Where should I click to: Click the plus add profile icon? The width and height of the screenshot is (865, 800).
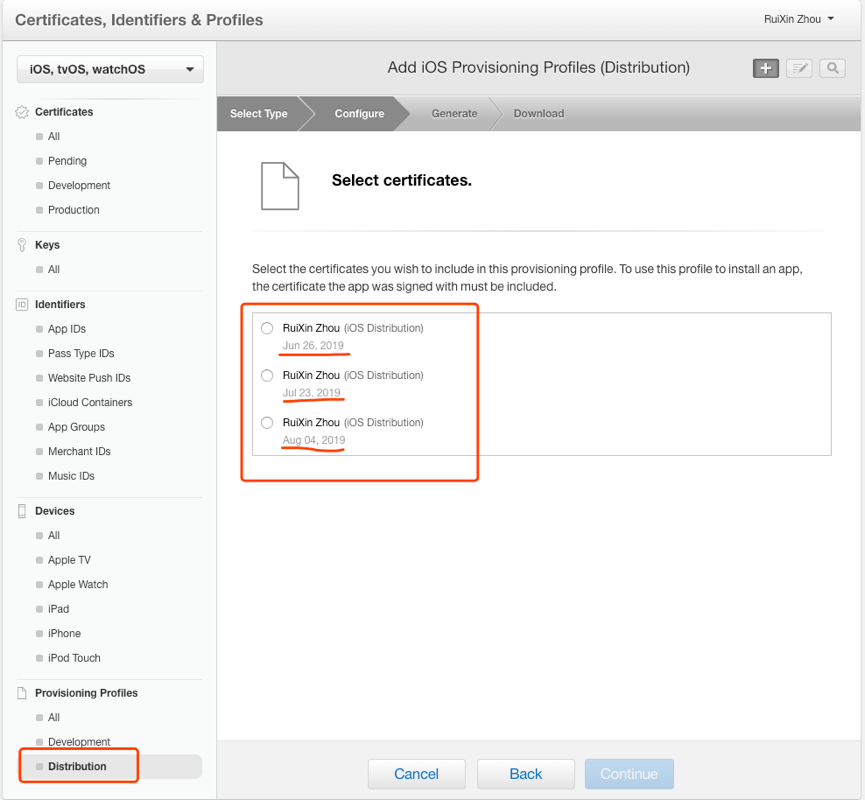(x=765, y=68)
